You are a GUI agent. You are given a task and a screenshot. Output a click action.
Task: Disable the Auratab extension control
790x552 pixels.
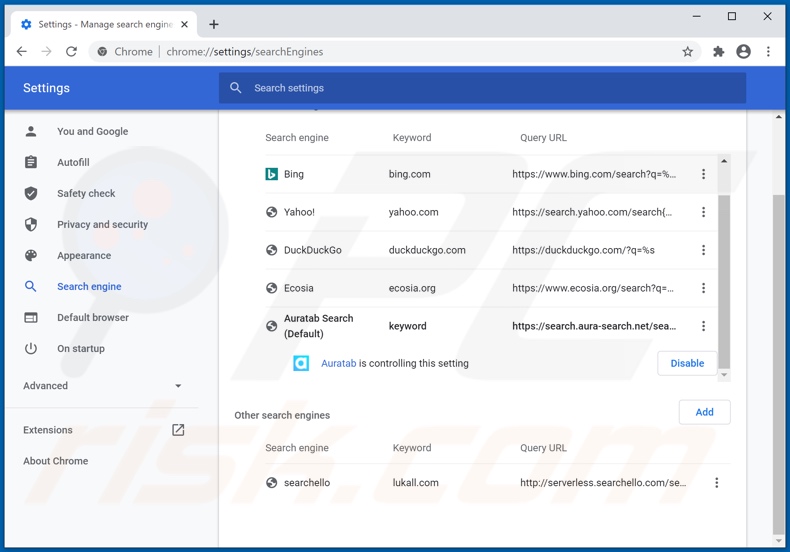[x=686, y=364]
